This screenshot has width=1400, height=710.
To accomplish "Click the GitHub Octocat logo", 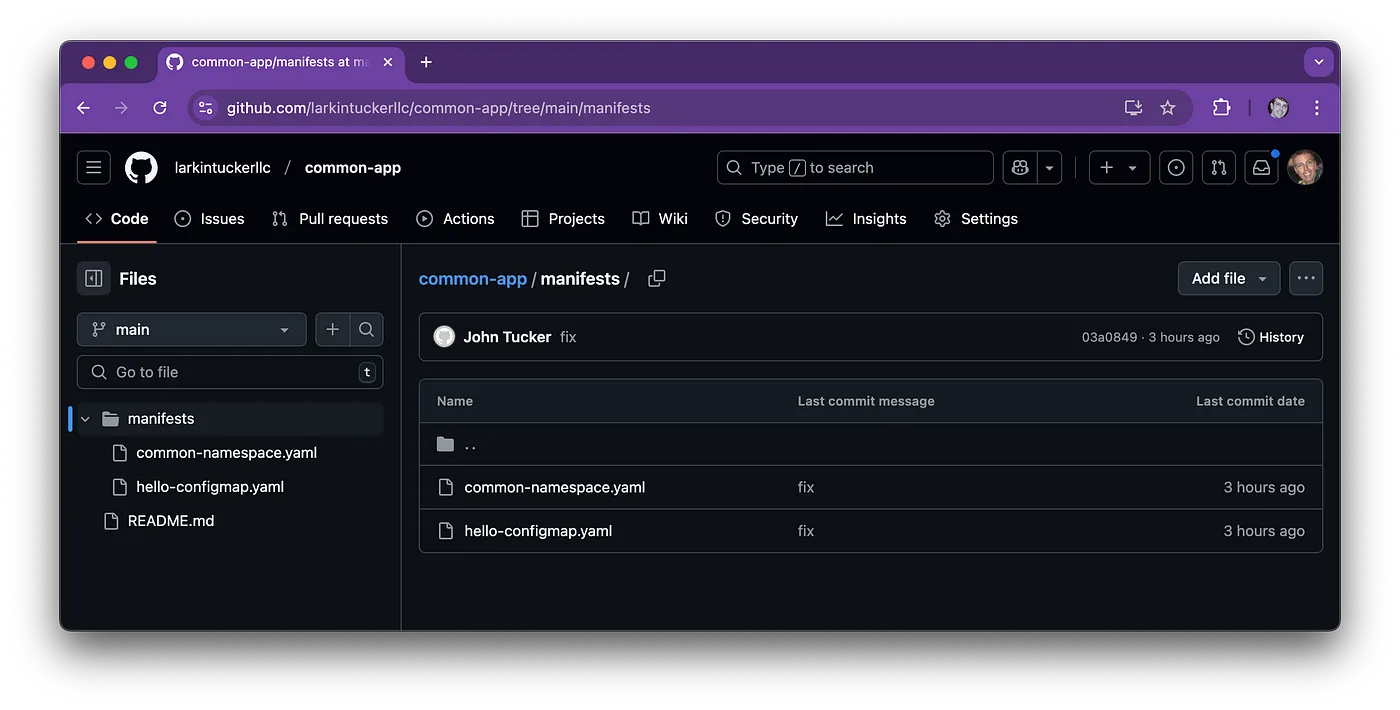I will point(141,168).
